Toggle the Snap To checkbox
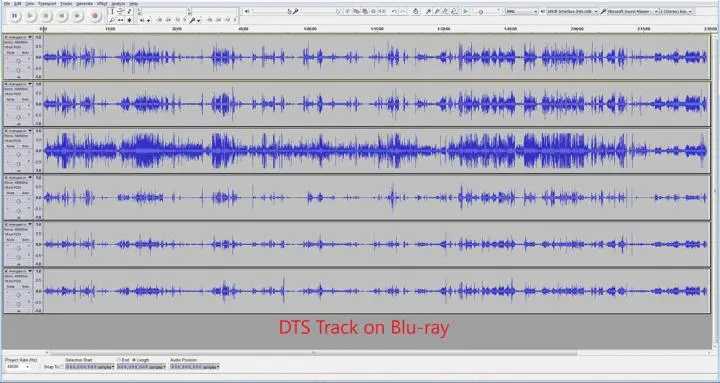The height and width of the screenshot is (383, 720). (x=63, y=366)
